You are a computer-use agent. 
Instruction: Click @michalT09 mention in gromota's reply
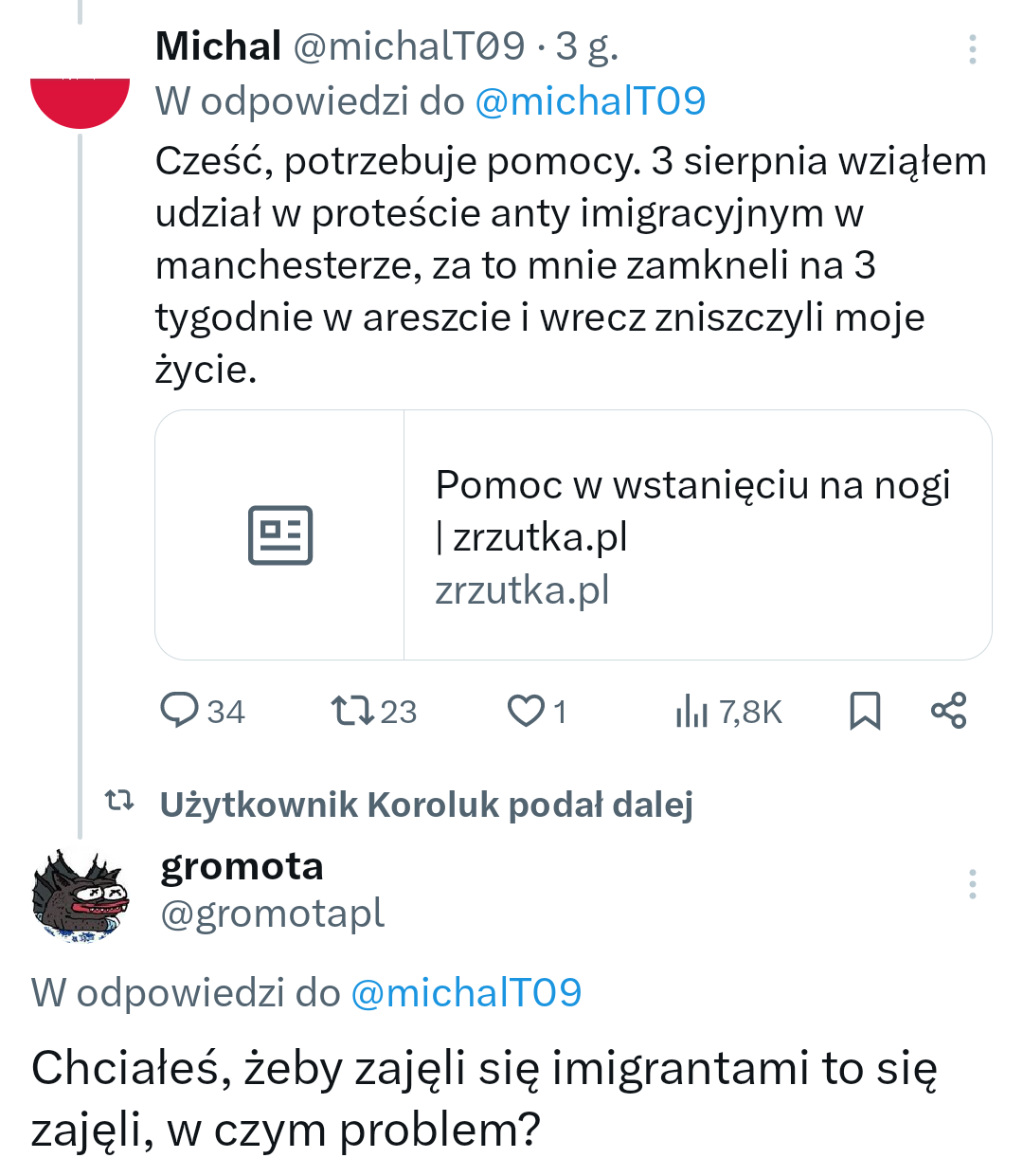[466, 993]
